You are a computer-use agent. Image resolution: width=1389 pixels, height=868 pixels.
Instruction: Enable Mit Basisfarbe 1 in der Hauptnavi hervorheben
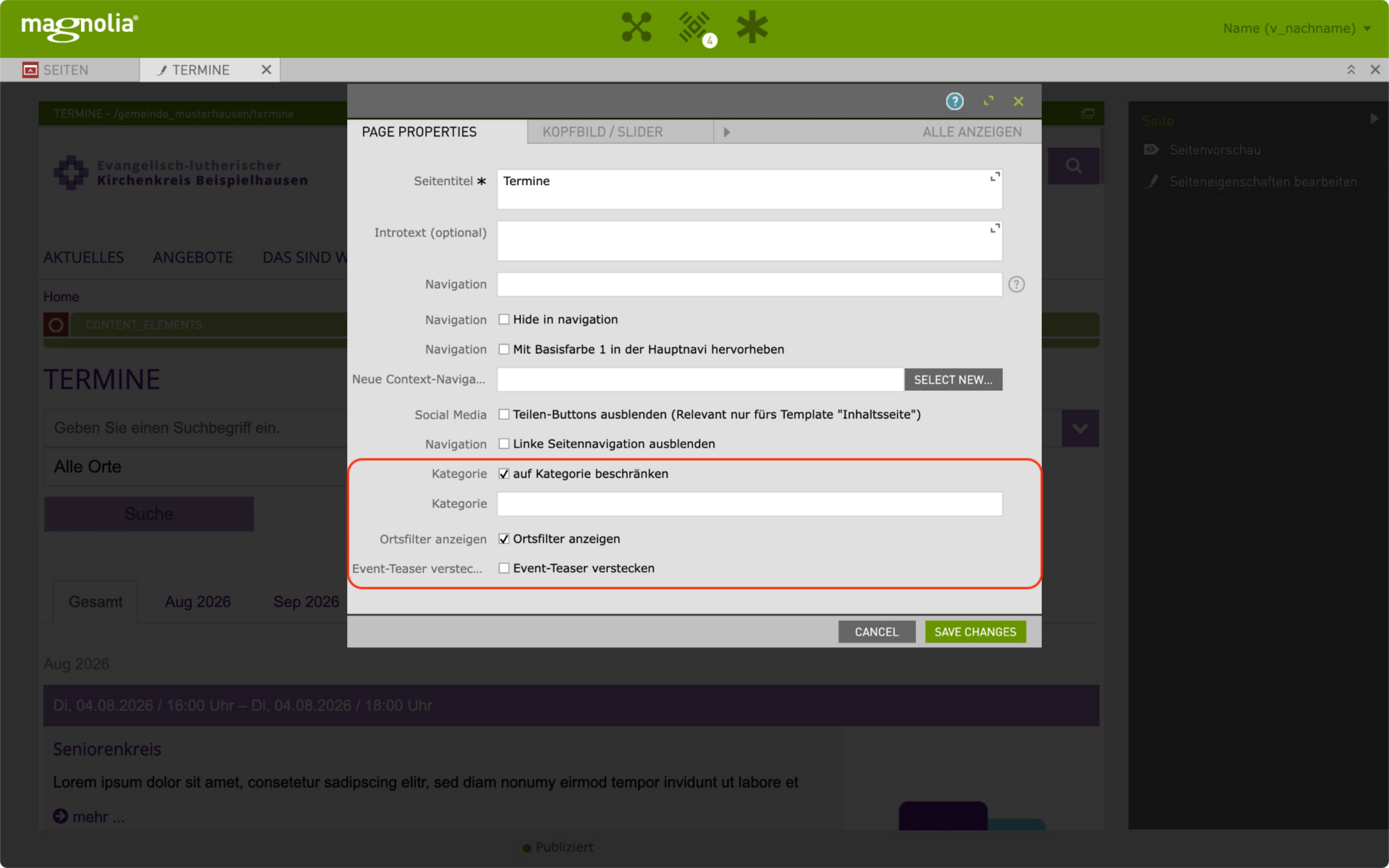[x=504, y=349]
